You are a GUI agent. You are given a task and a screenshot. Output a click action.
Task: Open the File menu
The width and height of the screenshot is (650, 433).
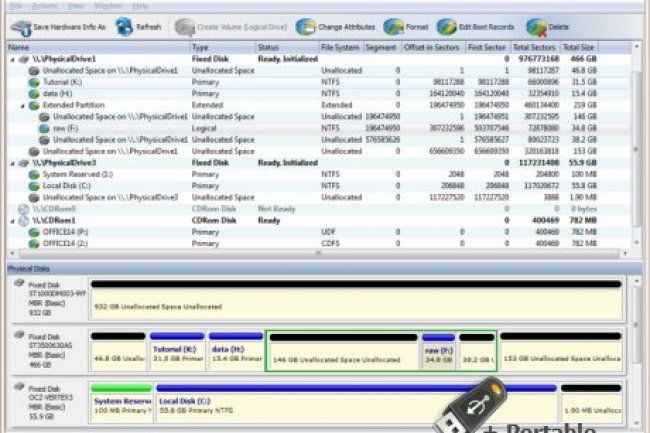(14, 6)
